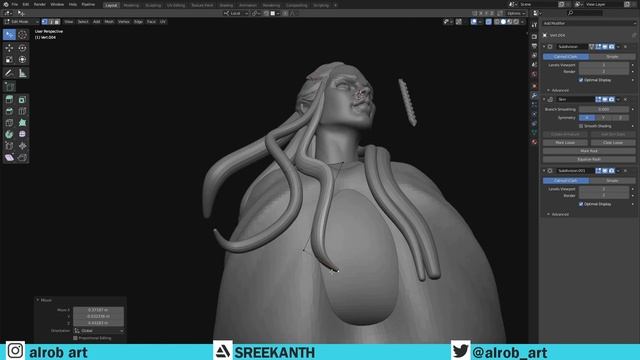640x360 pixels.
Task: Remove the Skin modifier with its X
Action: coord(625,99)
